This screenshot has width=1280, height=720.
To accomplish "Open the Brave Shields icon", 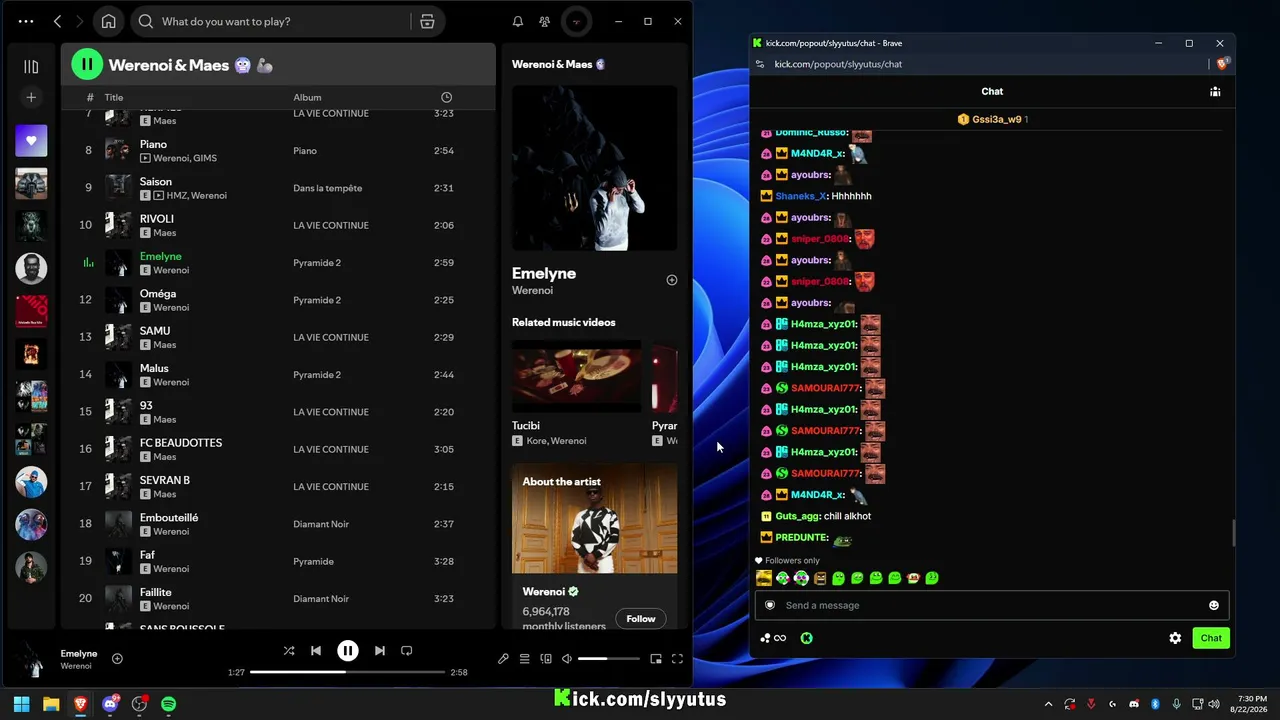I will pos(1221,64).
